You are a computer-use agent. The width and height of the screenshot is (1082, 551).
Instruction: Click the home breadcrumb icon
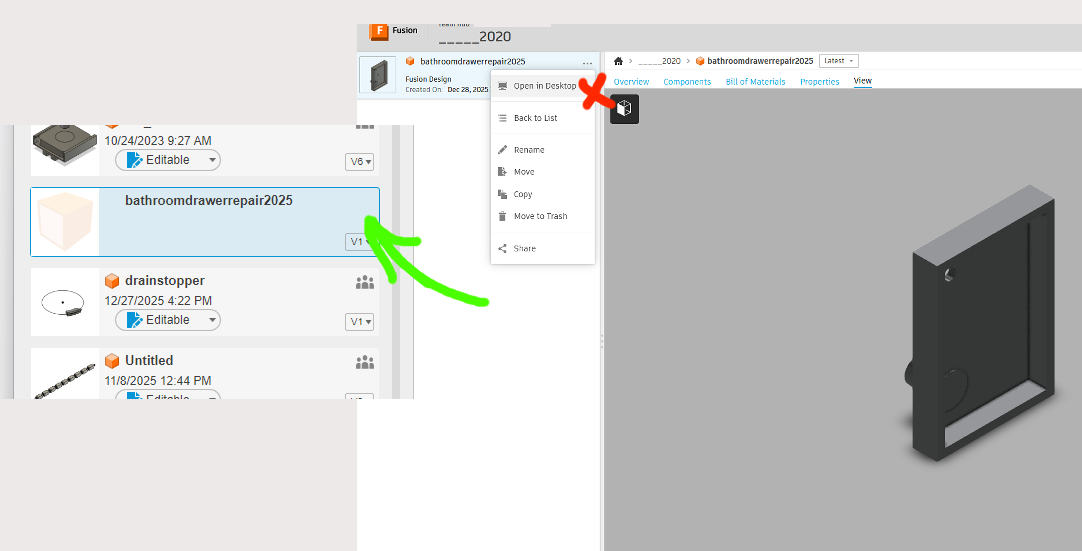pyautogui.click(x=618, y=61)
